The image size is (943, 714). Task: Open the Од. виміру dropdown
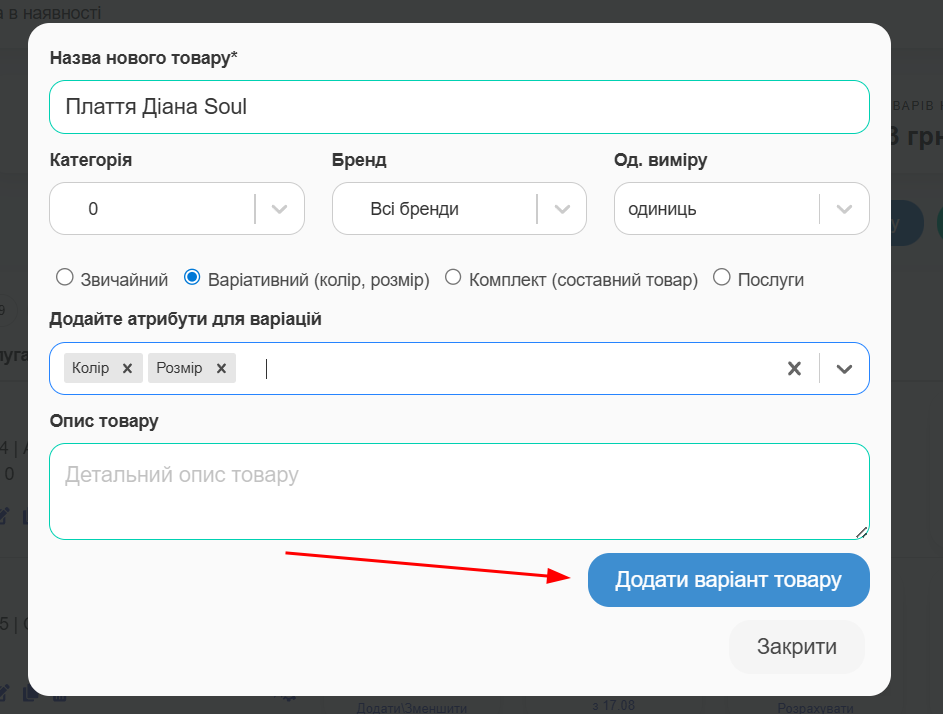tap(844, 209)
